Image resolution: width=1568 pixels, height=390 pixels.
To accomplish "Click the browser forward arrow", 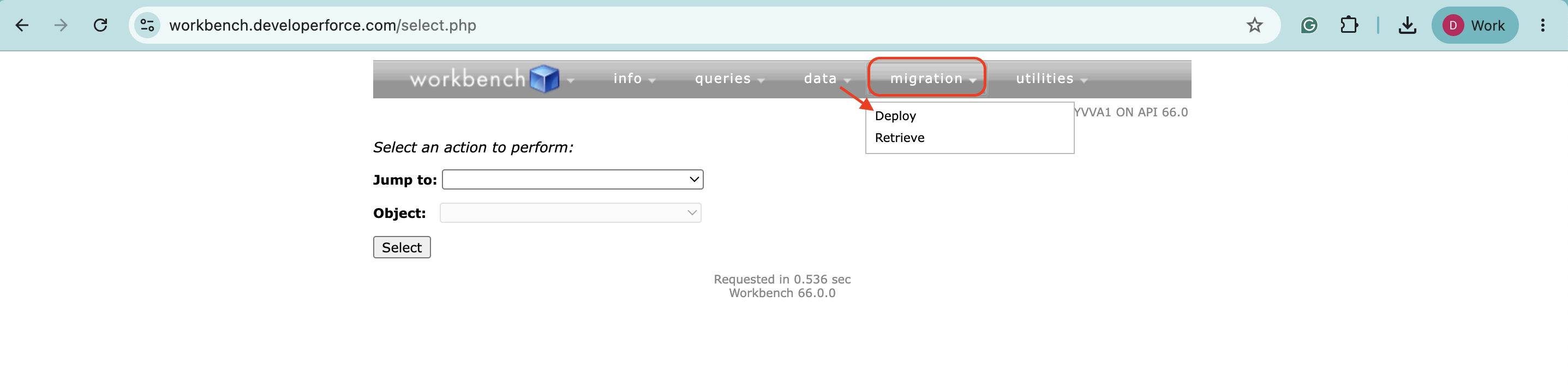I will point(61,25).
